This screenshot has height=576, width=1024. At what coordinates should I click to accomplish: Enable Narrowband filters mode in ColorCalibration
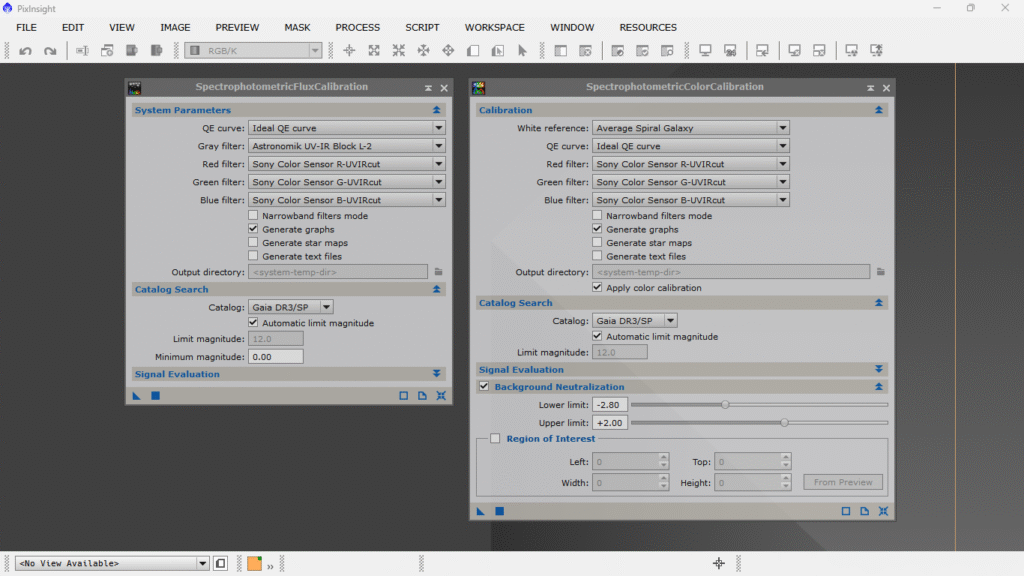pyautogui.click(x=598, y=216)
